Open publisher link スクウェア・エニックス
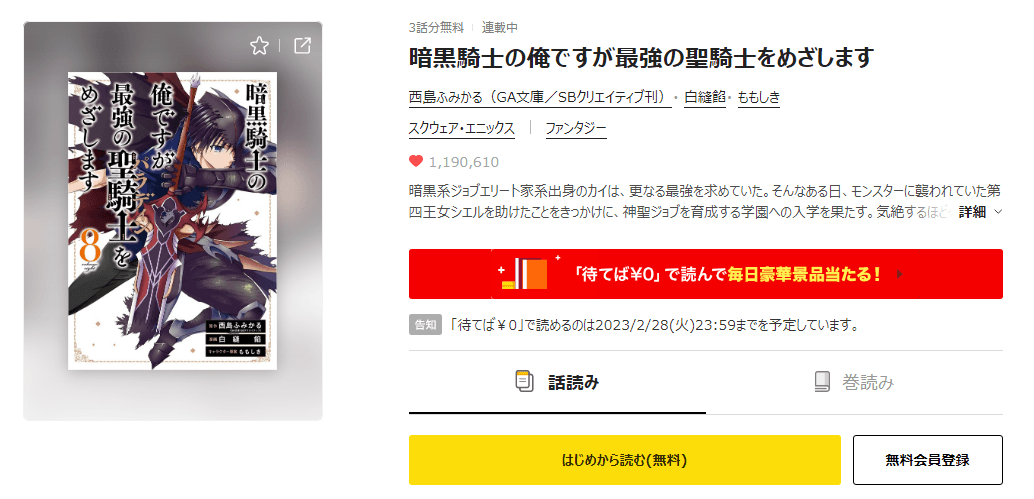 462,129
